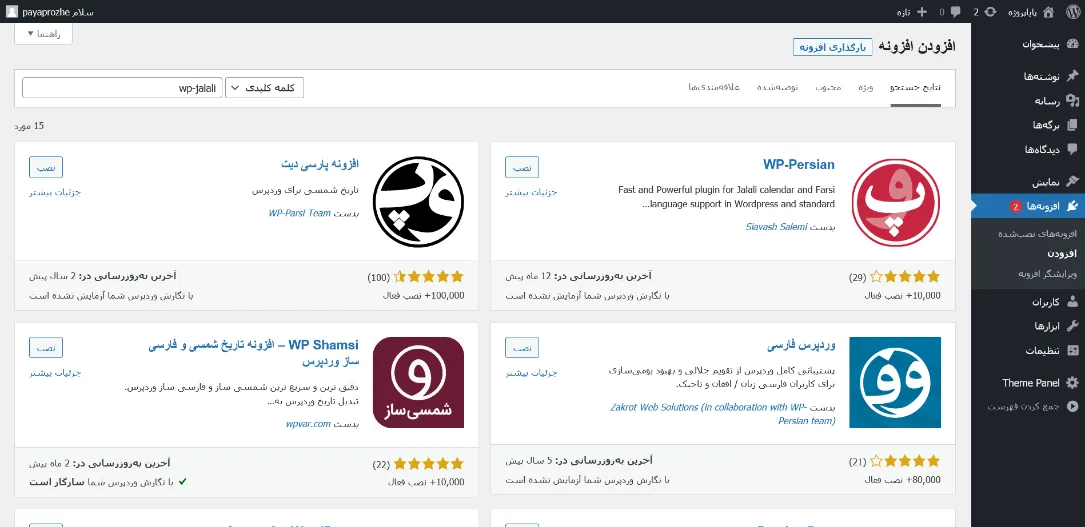
Task: Click the ابزارها wrench icon in sidebar
Action: tap(1072, 326)
